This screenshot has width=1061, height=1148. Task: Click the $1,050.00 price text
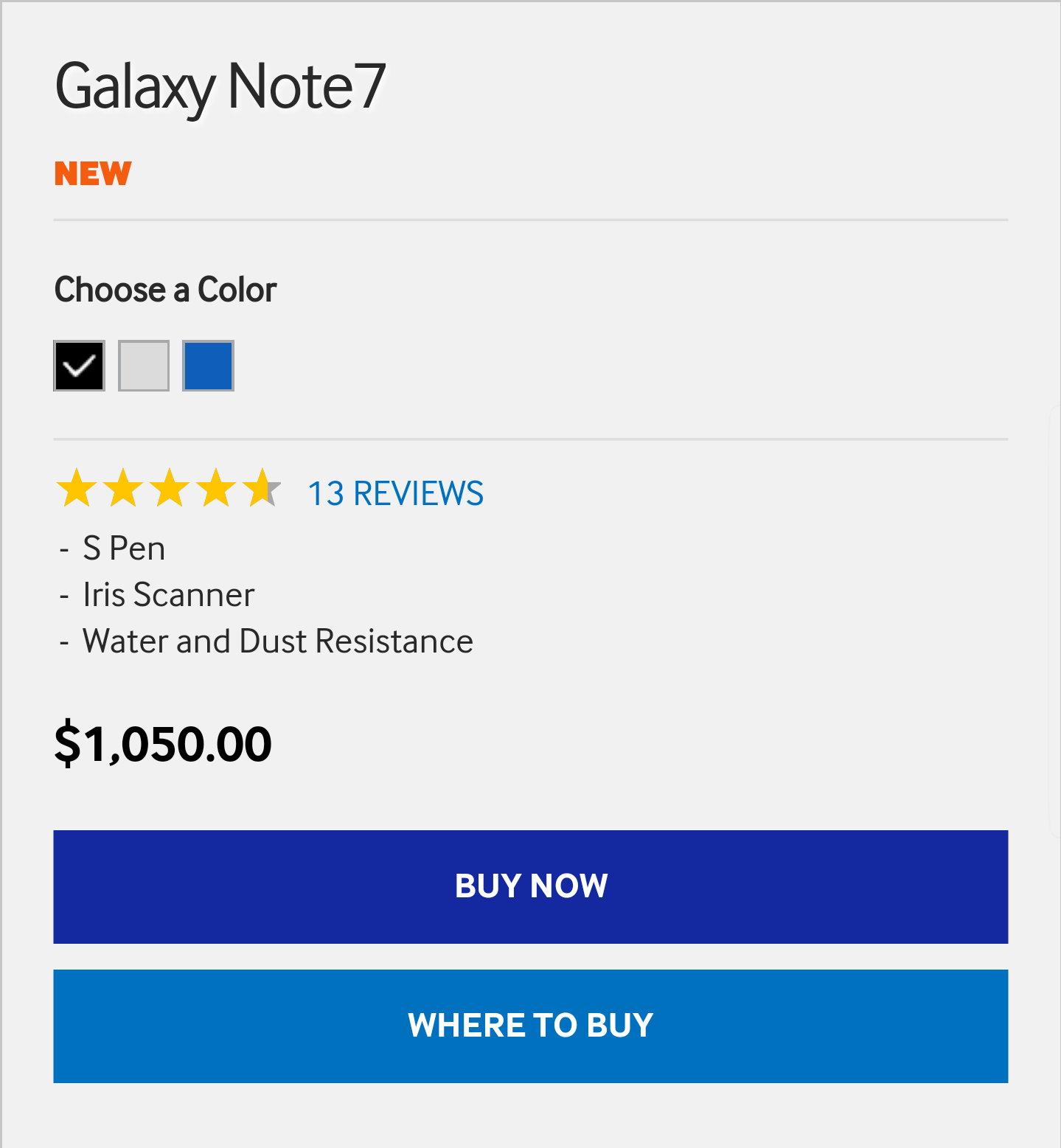pos(163,743)
